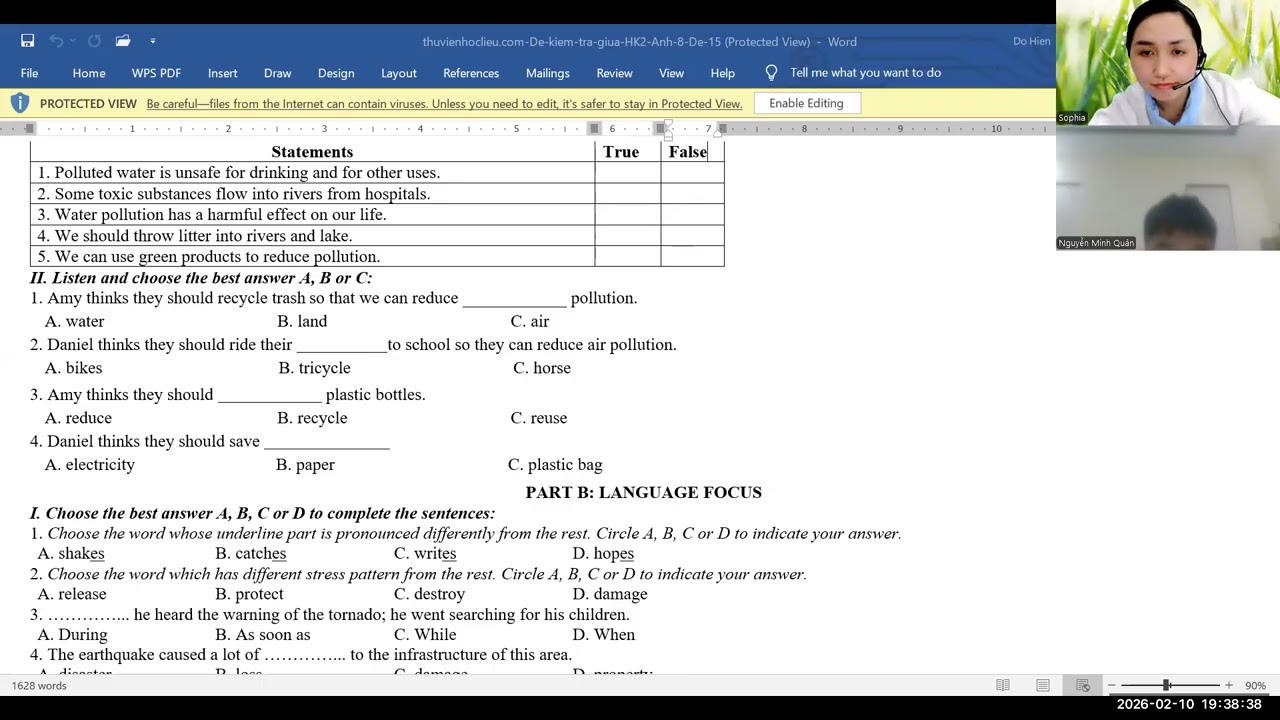Image resolution: width=1280 pixels, height=720 pixels.
Task: Click the Open folder icon in the quick access toolbar
Action: click(123, 41)
